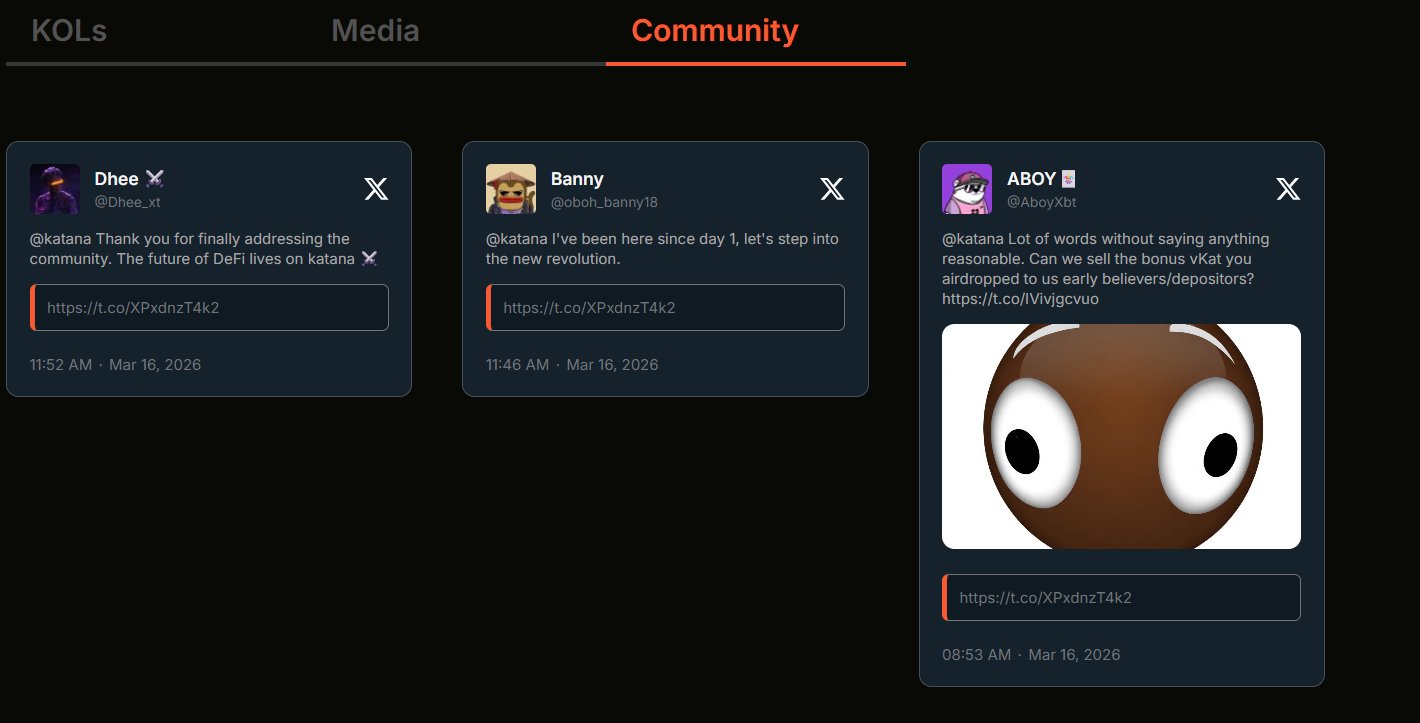The height and width of the screenshot is (723, 1420).
Task: Switch to the Media tab
Action: coord(375,31)
